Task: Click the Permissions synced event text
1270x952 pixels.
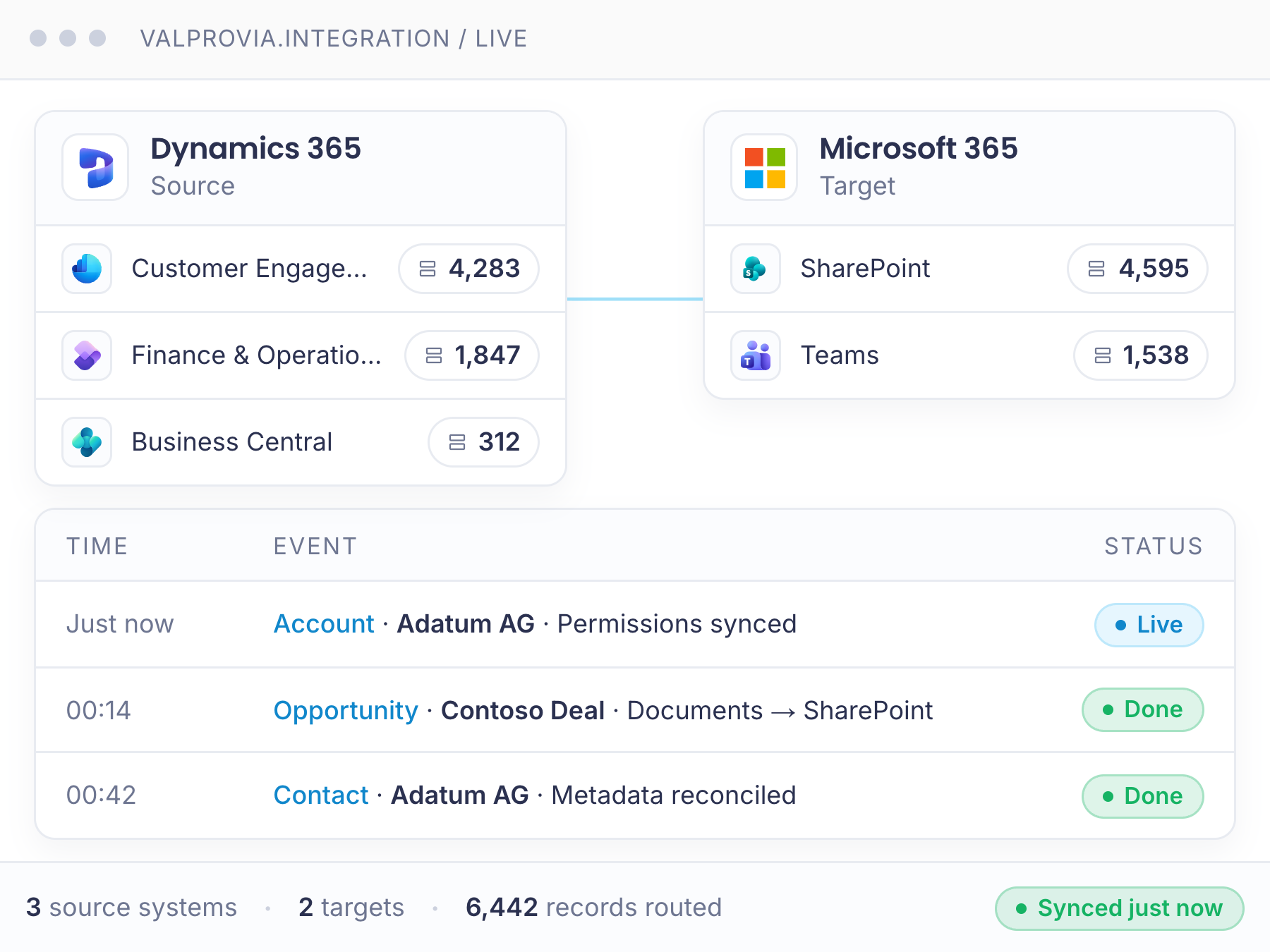Action: [x=677, y=624]
